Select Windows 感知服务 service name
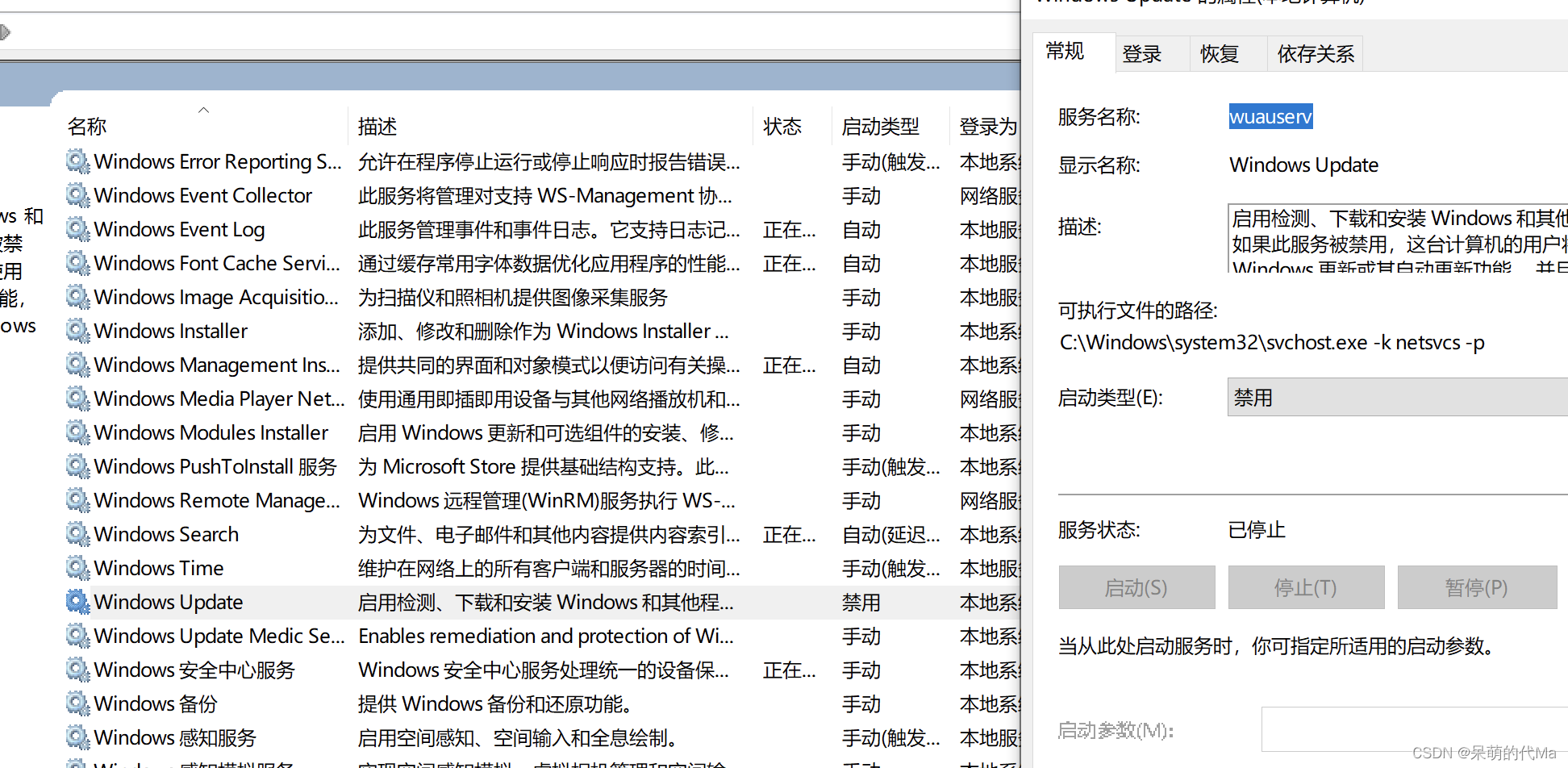Viewport: 1568px width, 768px height. (175, 737)
